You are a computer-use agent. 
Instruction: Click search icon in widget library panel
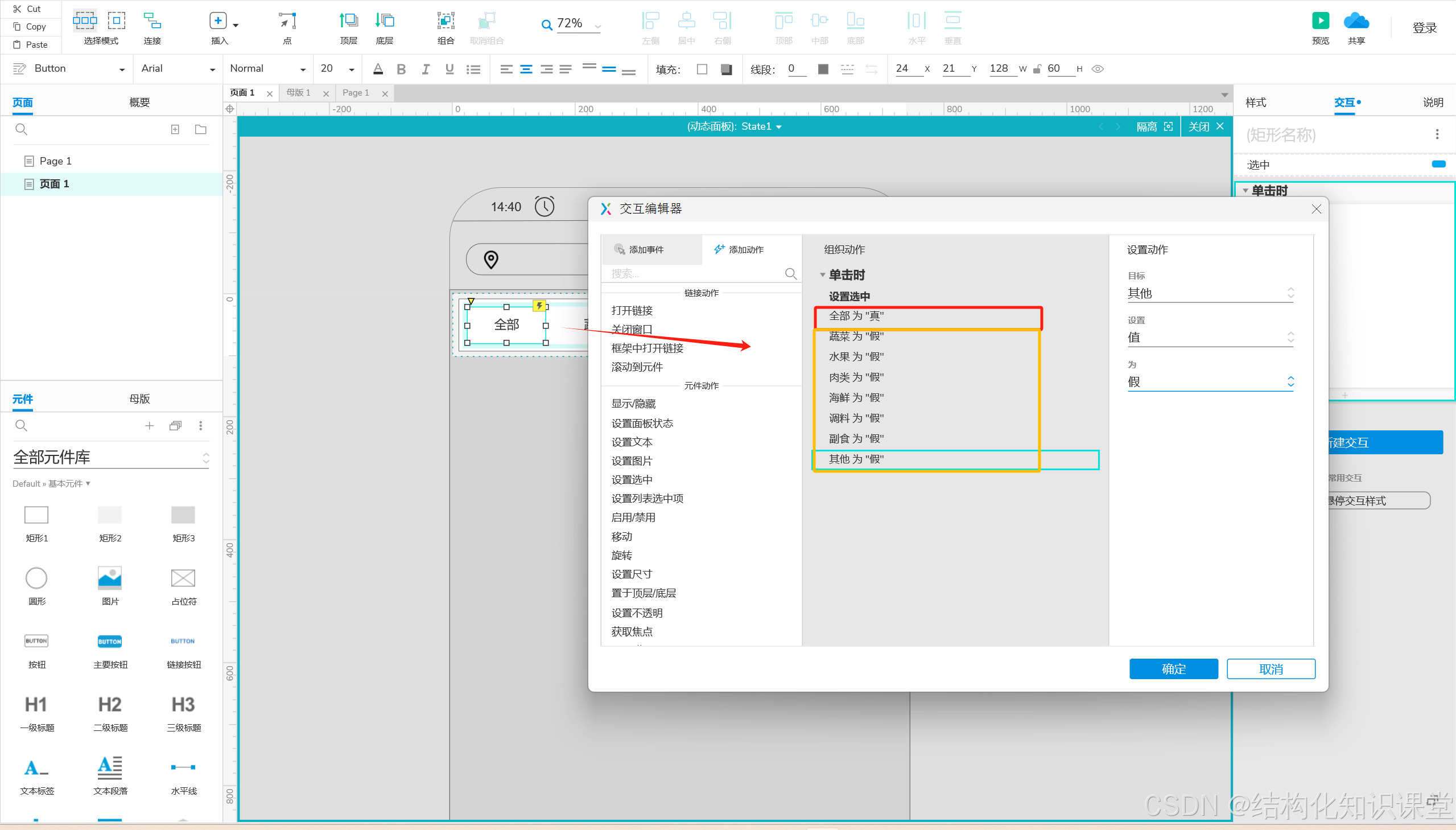click(21, 425)
